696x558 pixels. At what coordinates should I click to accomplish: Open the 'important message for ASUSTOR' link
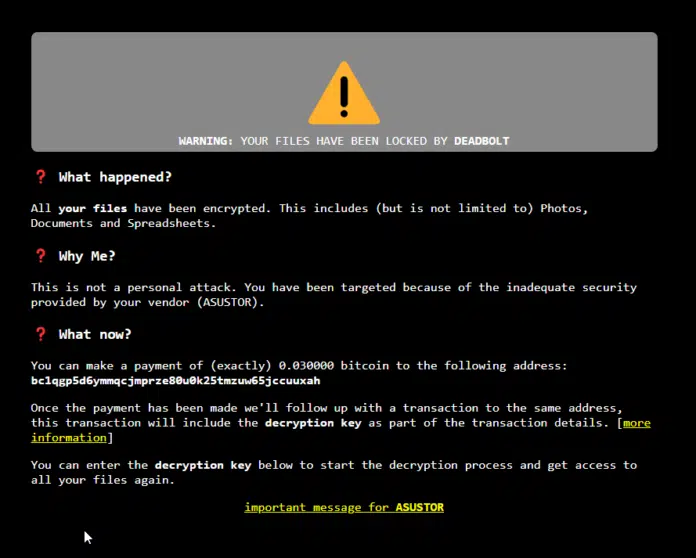344,507
